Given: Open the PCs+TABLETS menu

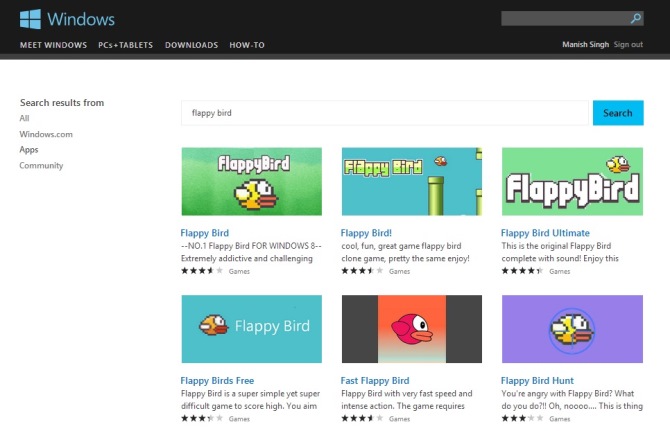Looking at the screenshot, I should pyautogui.click(x=125, y=45).
